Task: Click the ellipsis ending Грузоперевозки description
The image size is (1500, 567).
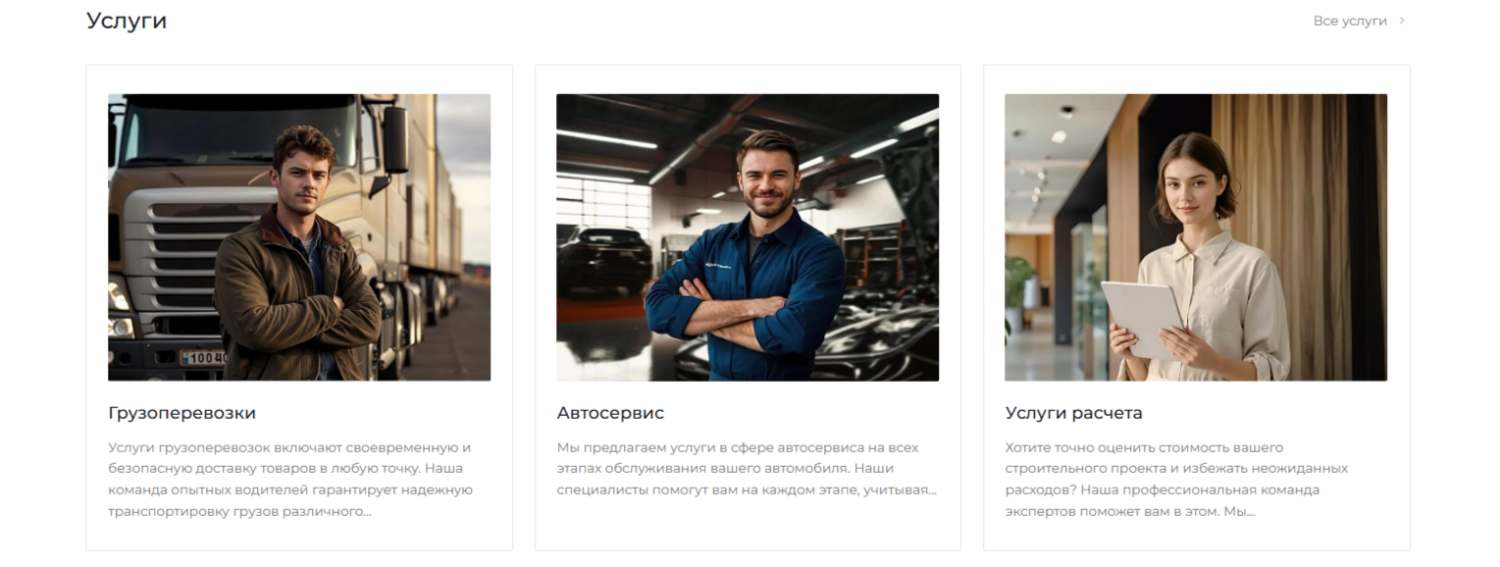Action: [365, 512]
